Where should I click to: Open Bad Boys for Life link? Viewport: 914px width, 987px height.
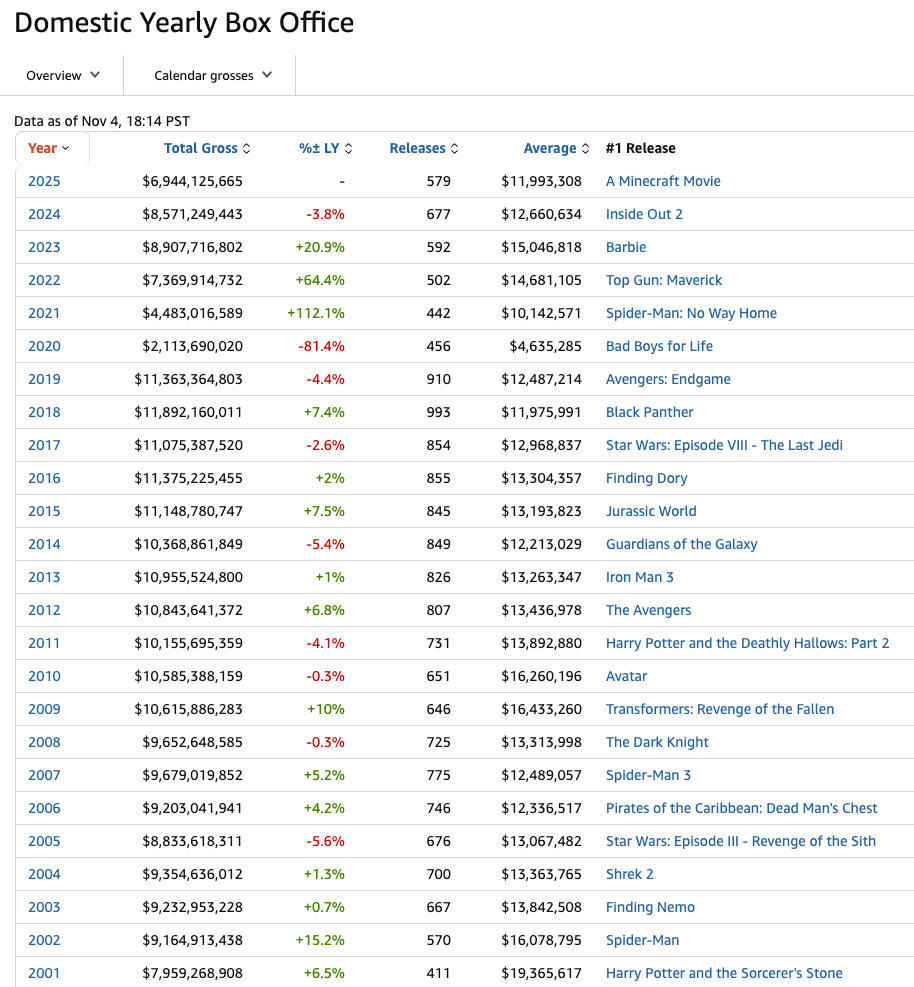coord(659,346)
